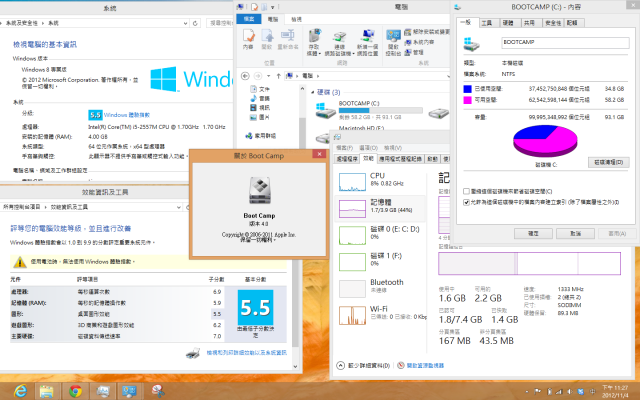Click Properties icon in Explorer ribbon

tap(248, 36)
